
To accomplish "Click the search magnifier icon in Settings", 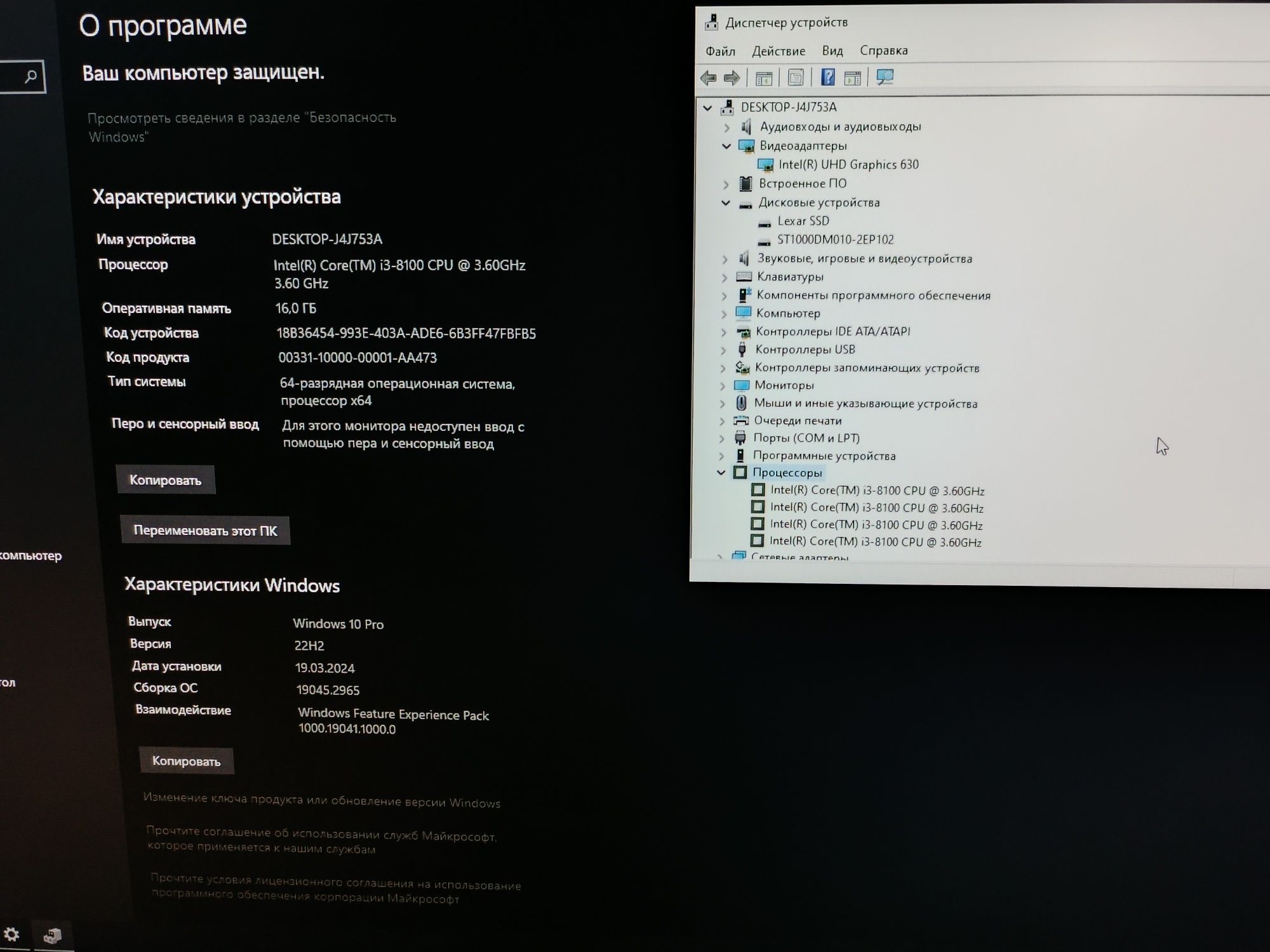I will point(30,77).
